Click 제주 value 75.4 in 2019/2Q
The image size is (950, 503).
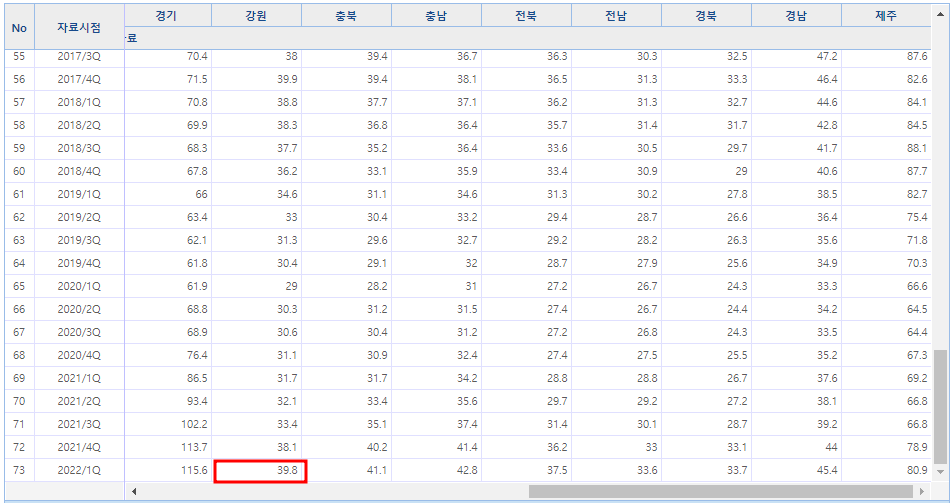[886, 218]
